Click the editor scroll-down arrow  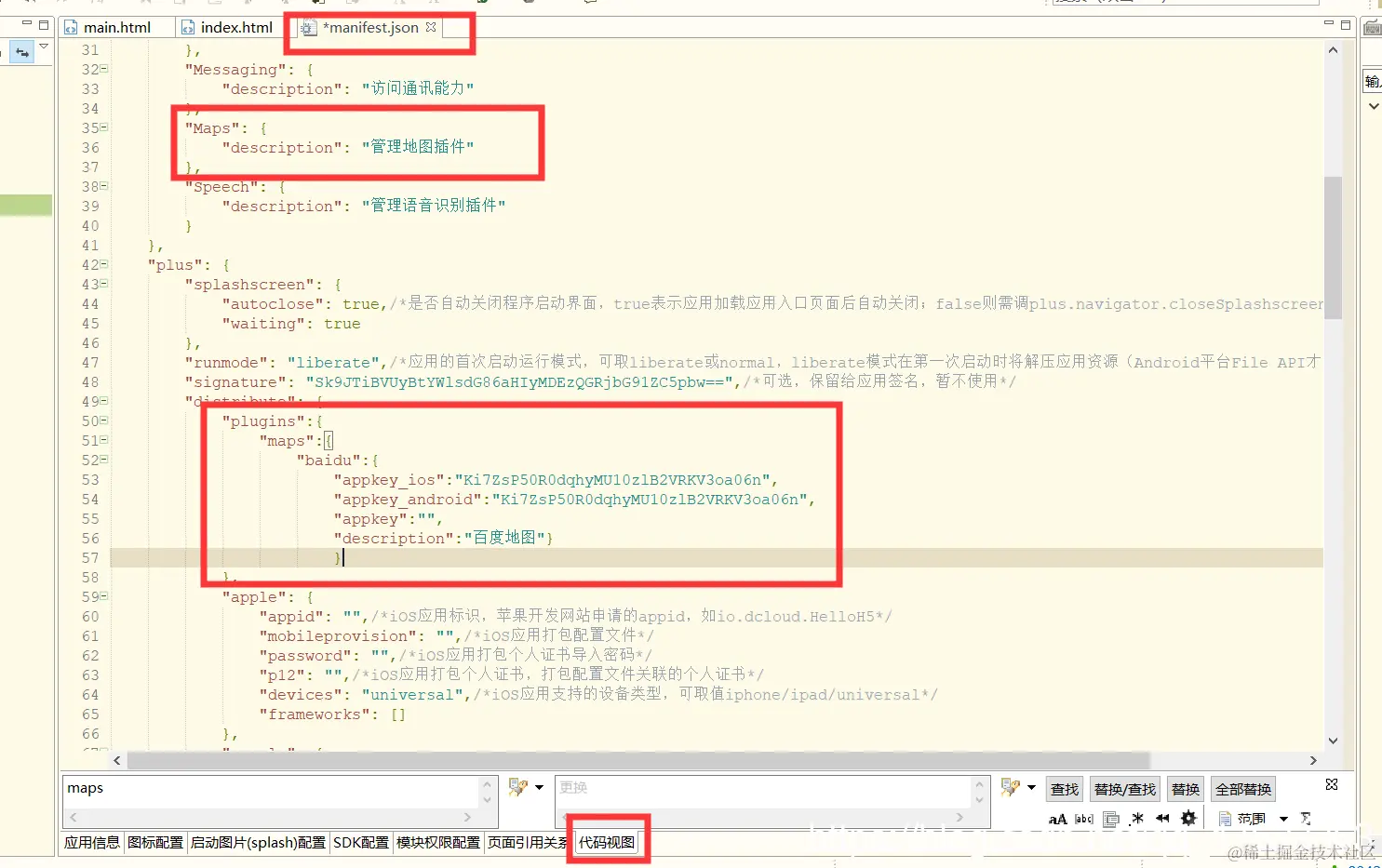[1333, 741]
